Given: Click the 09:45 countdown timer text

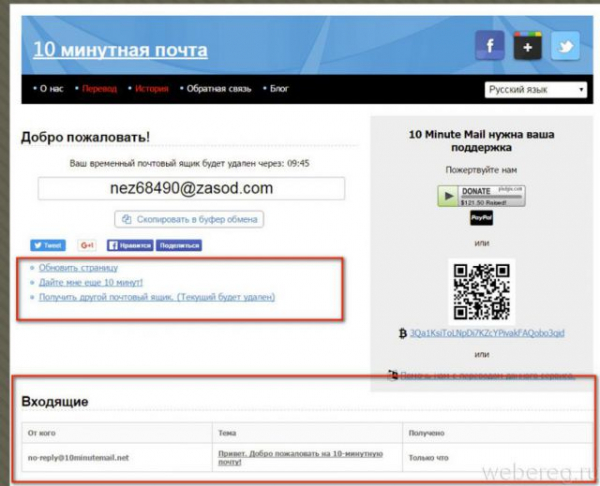Looking at the screenshot, I should (298, 163).
